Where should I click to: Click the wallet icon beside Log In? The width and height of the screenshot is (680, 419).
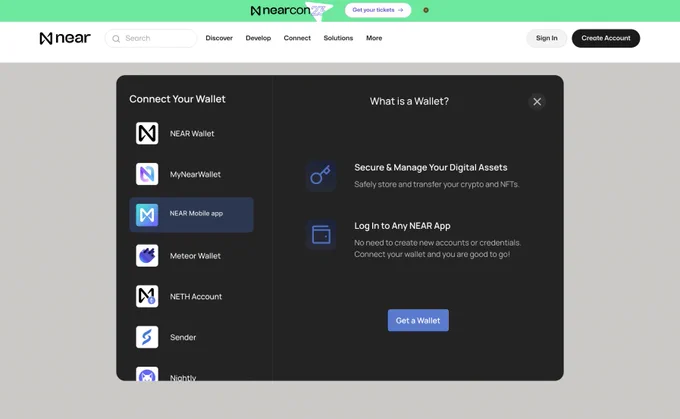(321, 234)
